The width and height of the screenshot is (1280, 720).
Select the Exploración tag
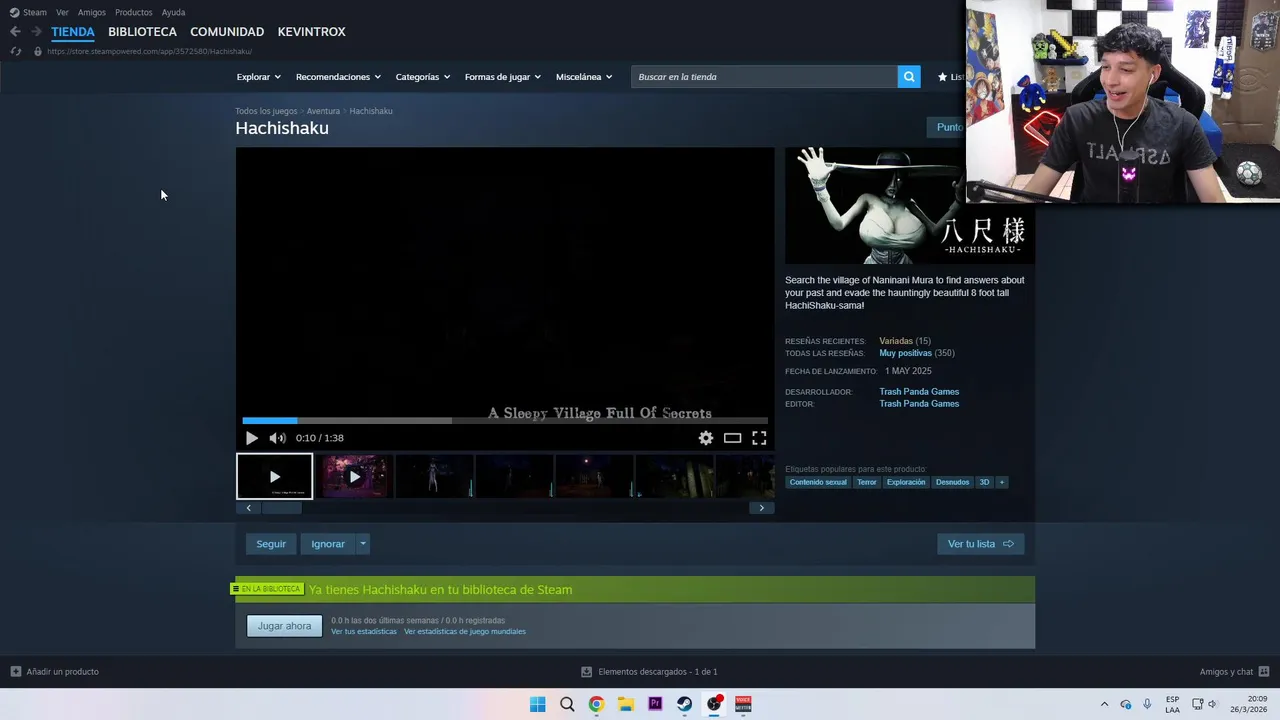tap(906, 482)
